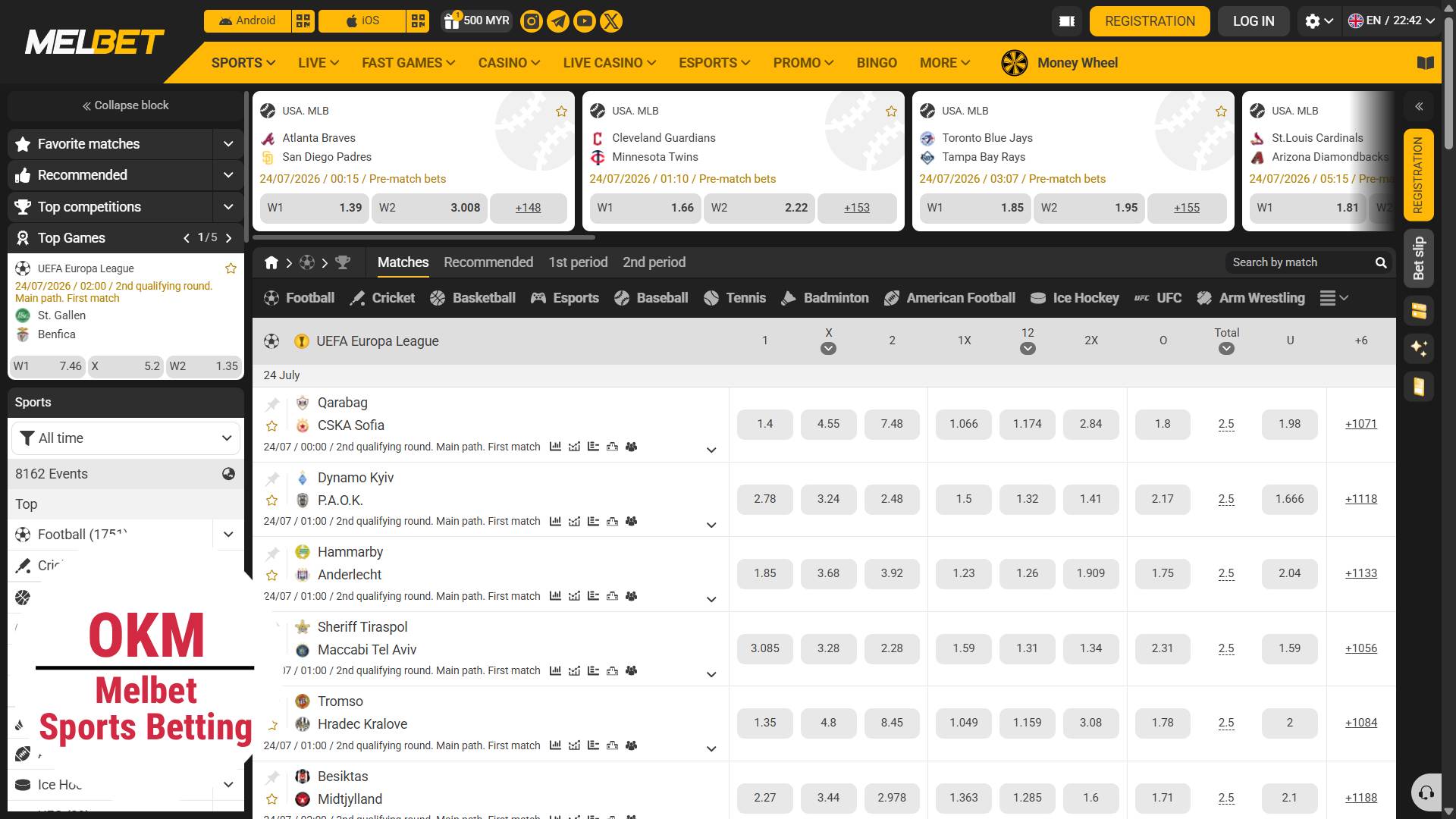Go to previous Top Games slide
This screenshot has width=1456, height=819.
[x=187, y=238]
